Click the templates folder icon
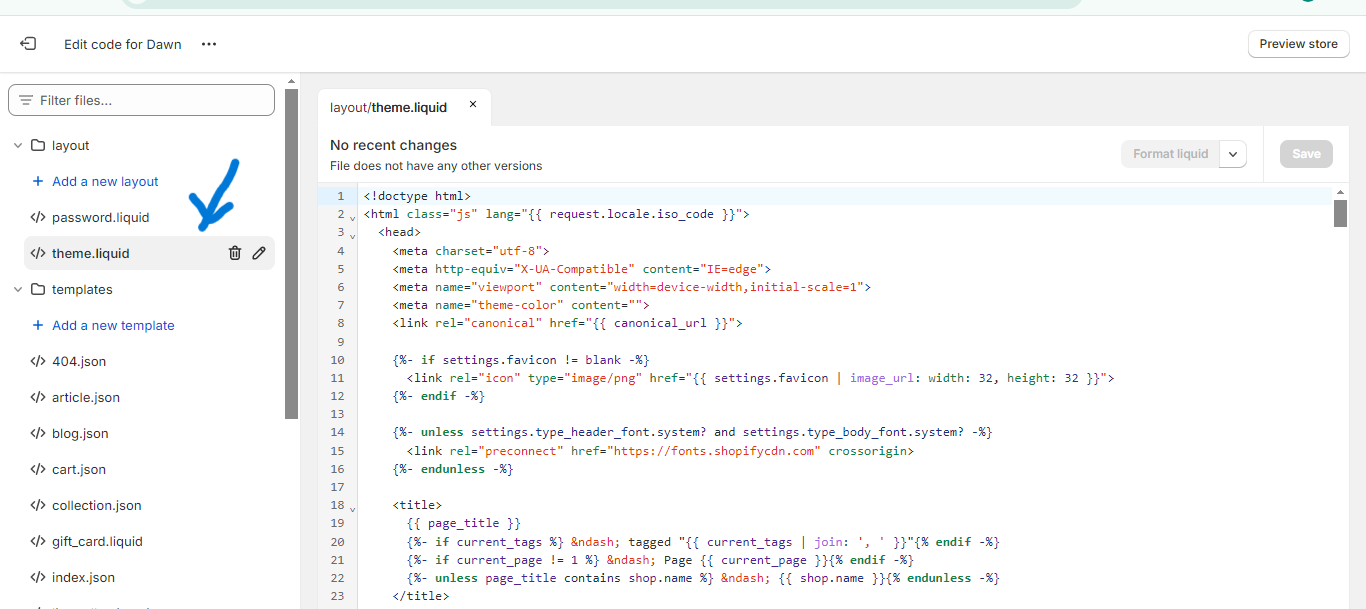Image resolution: width=1366 pixels, height=609 pixels. (38, 289)
